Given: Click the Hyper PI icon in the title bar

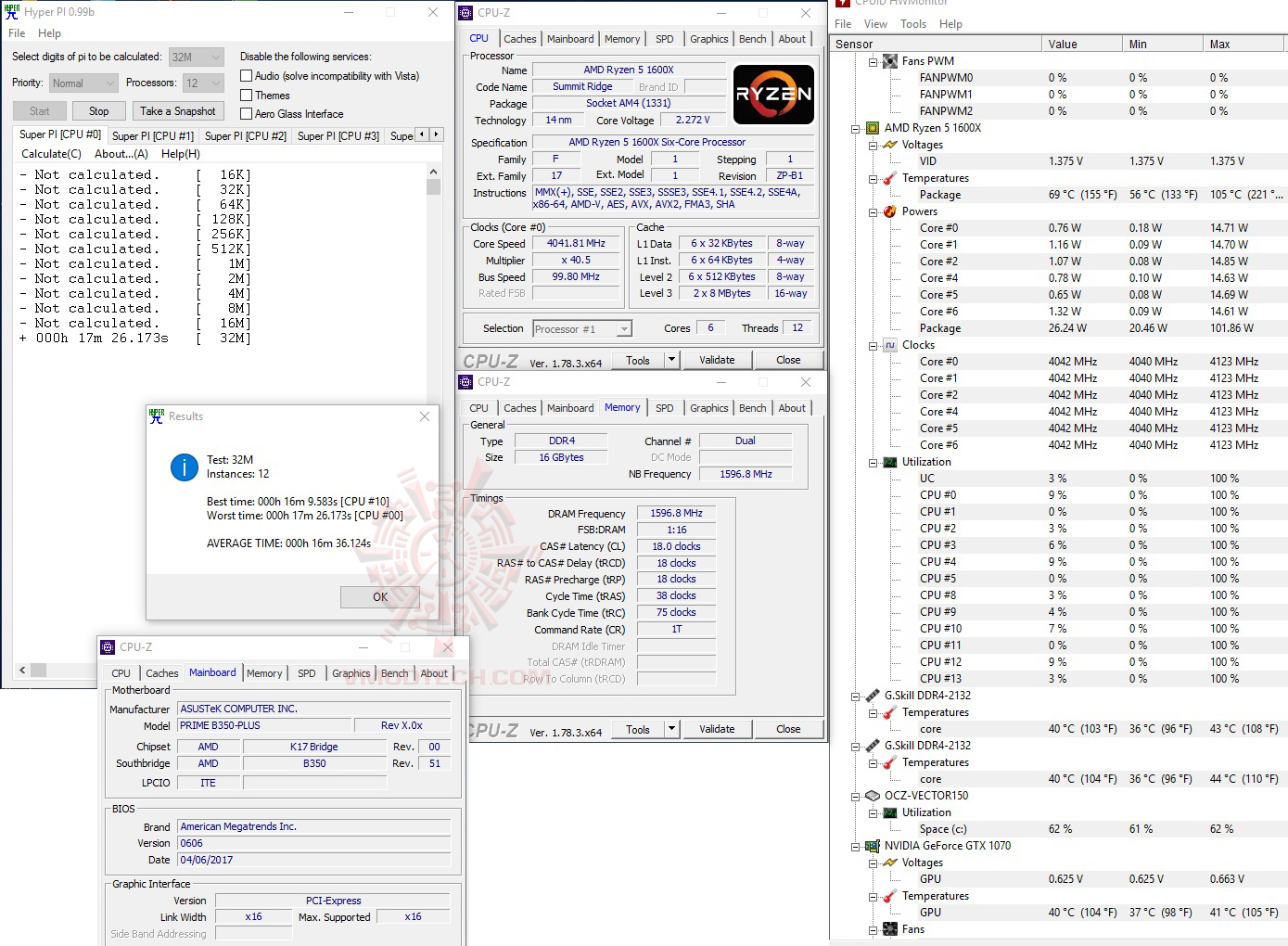Looking at the screenshot, I should coord(11,11).
